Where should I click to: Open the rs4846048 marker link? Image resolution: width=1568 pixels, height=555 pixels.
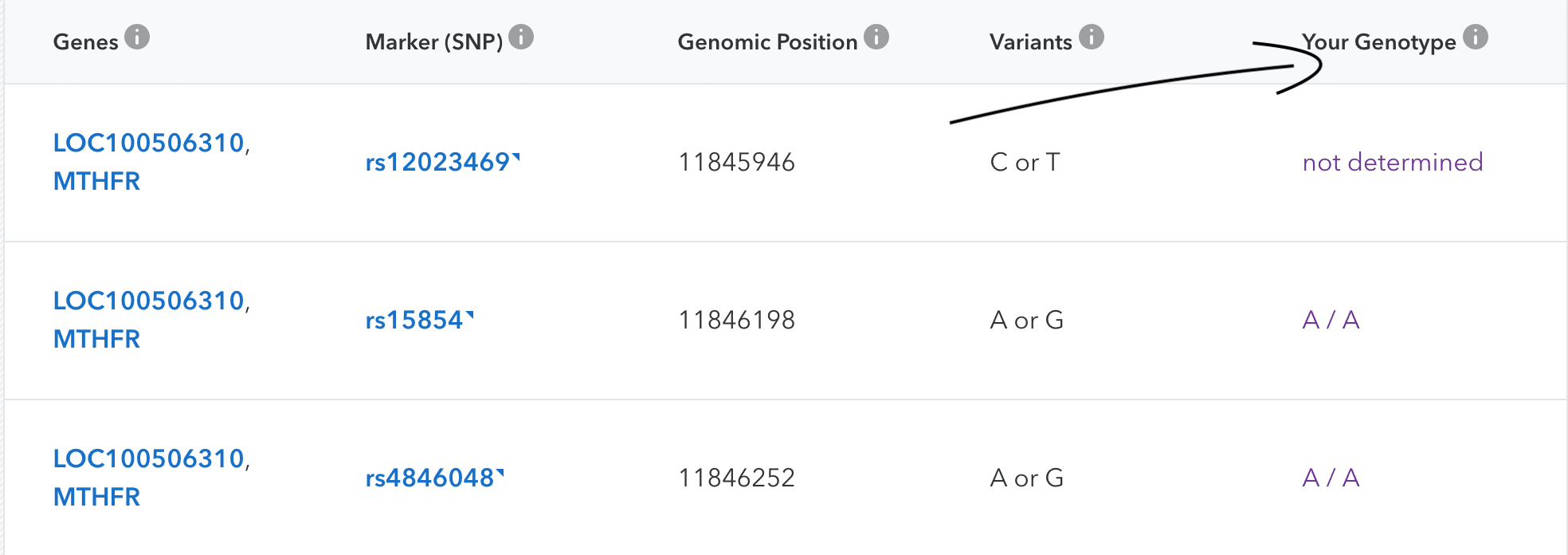(431, 478)
